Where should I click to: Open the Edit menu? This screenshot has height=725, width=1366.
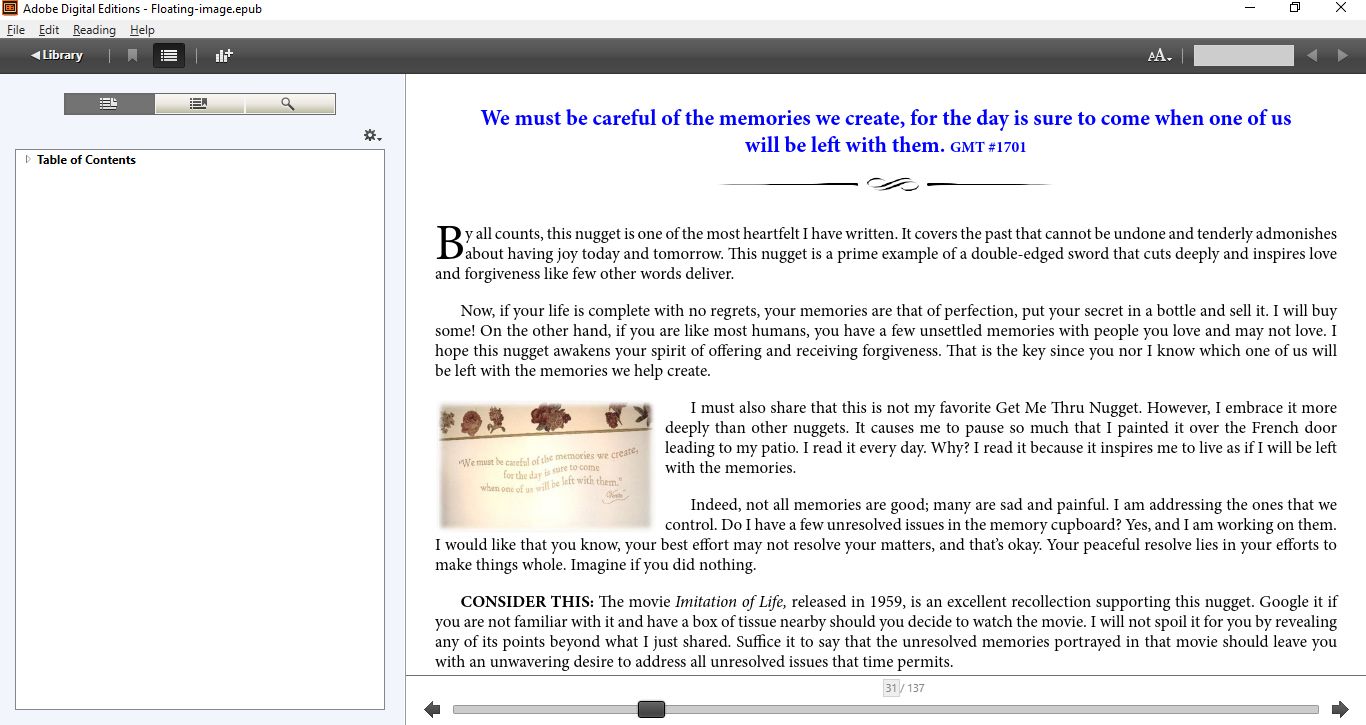pos(49,30)
